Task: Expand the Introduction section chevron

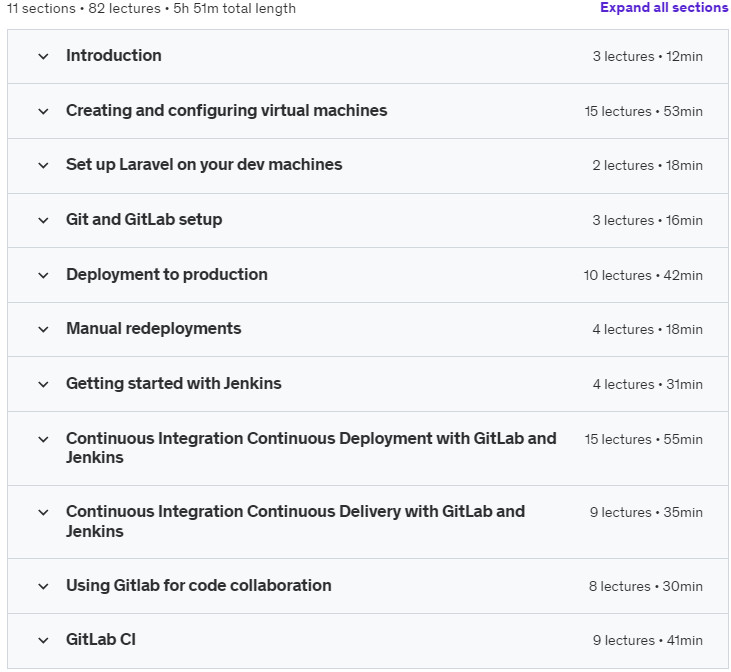Action: pyautogui.click(x=43, y=57)
